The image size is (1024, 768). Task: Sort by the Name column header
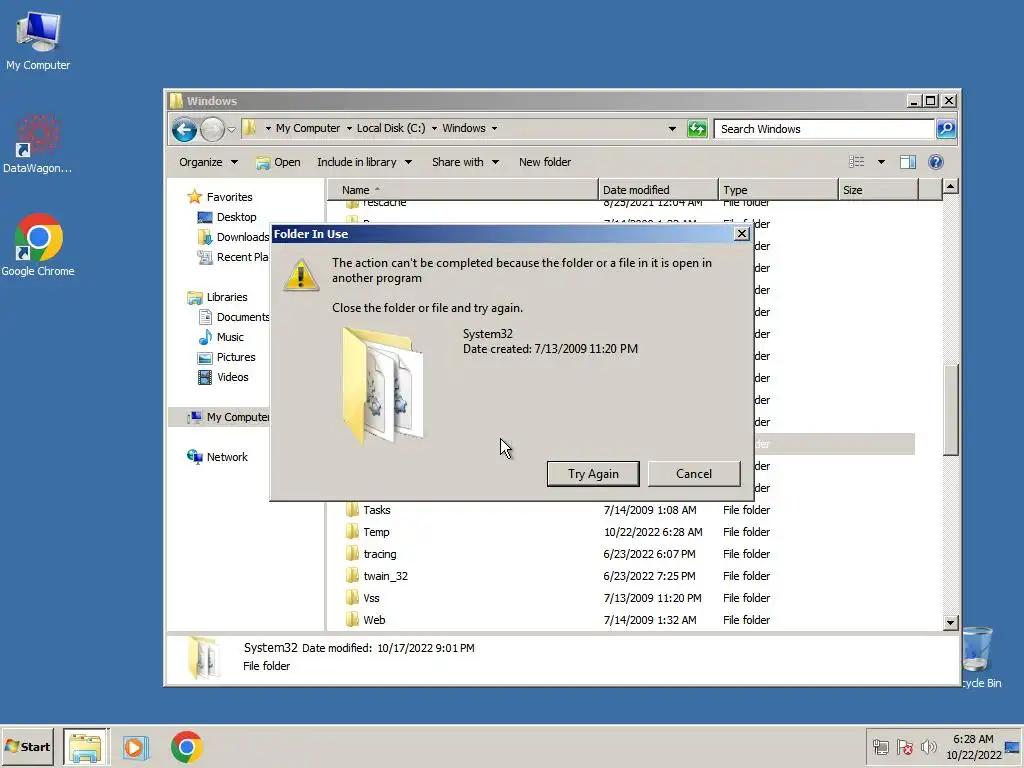(462, 190)
